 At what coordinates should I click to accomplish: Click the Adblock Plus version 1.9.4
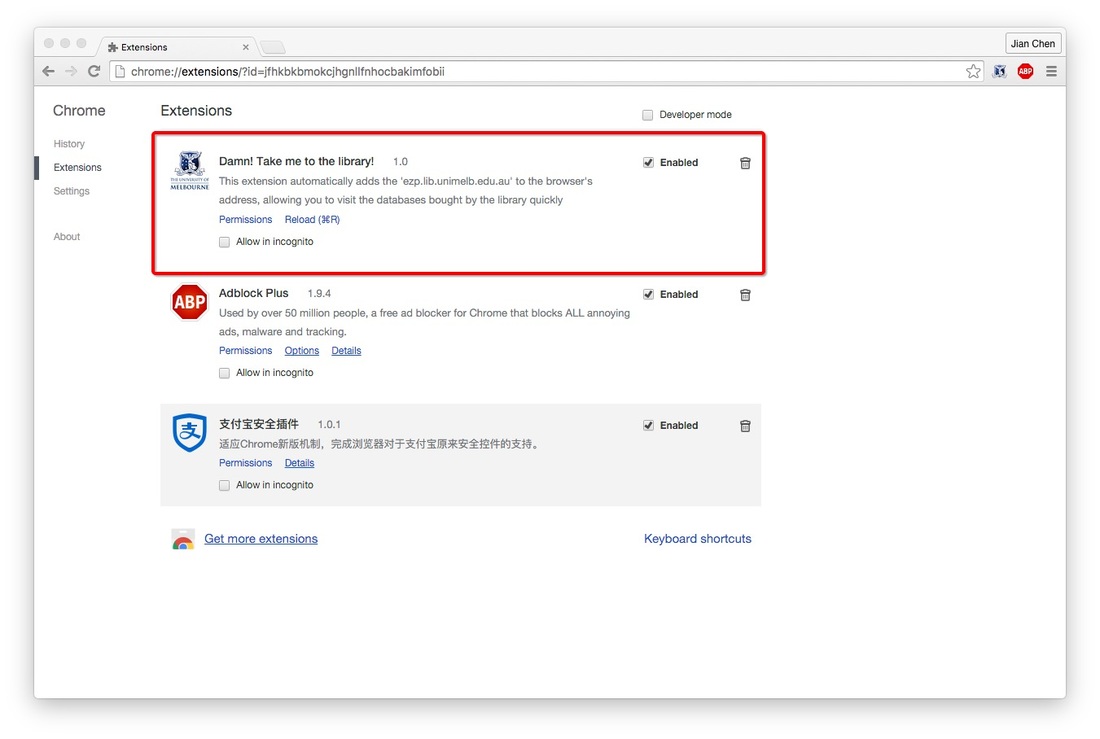click(x=319, y=293)
